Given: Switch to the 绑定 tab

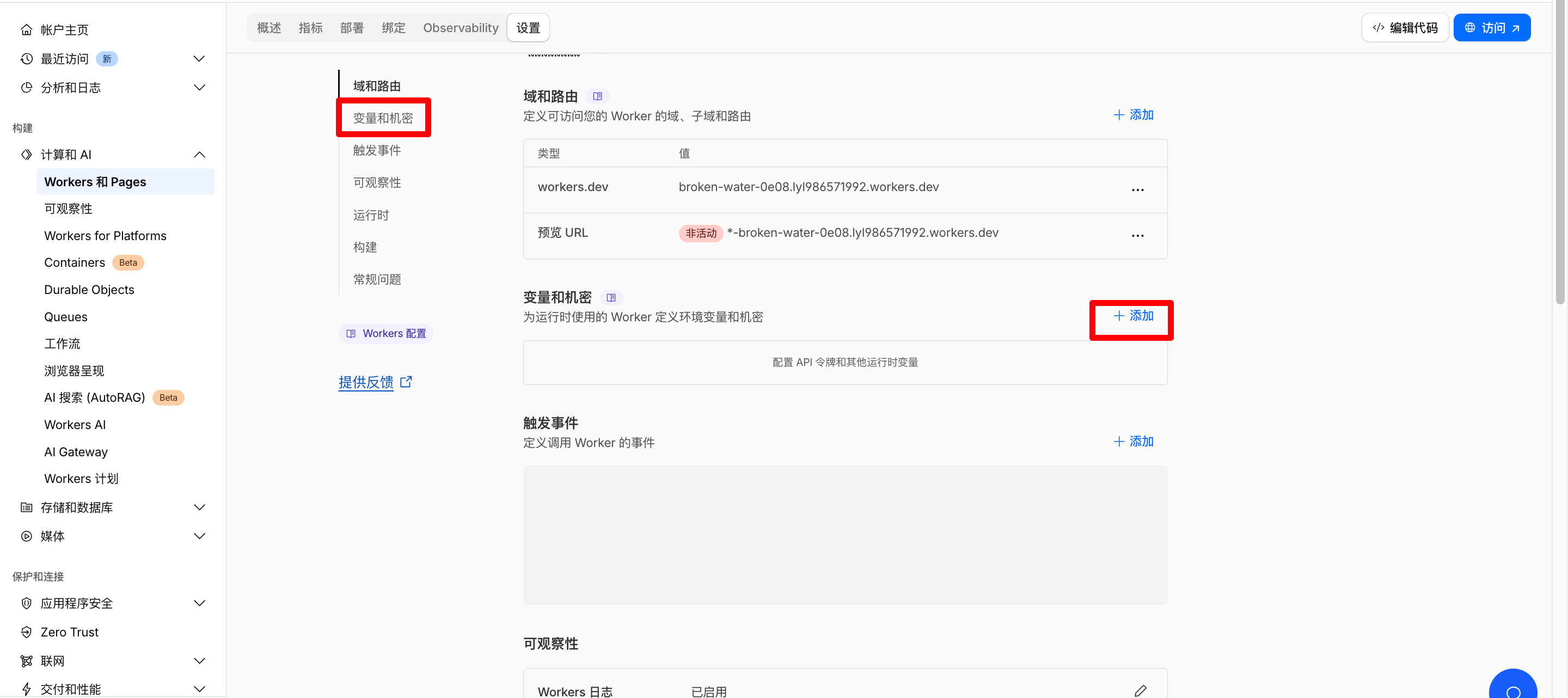Looking at the screenshot, I should pyautogui.click(x=393, y=28).
